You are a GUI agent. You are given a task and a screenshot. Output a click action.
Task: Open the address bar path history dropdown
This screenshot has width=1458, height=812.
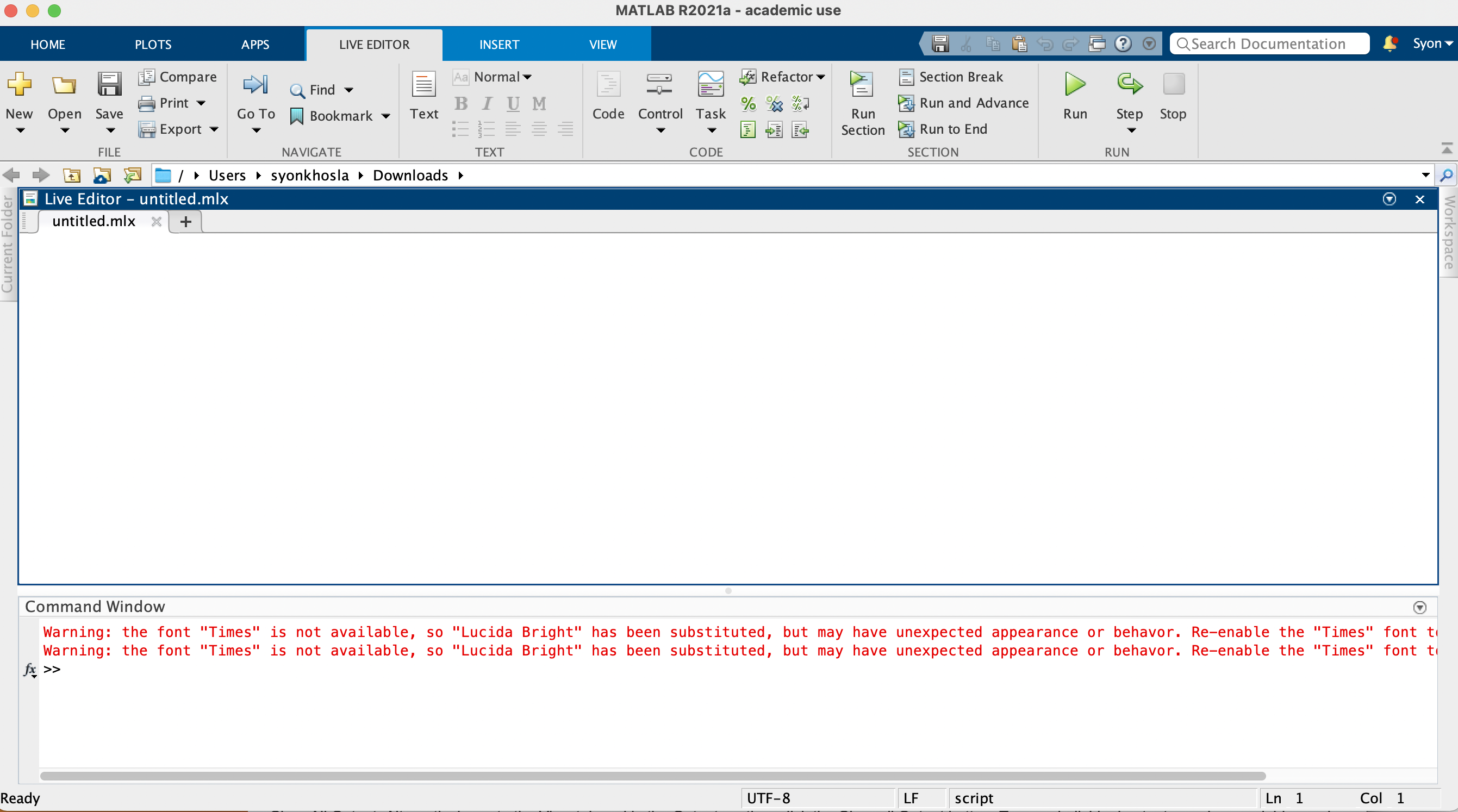[1425, 176]
